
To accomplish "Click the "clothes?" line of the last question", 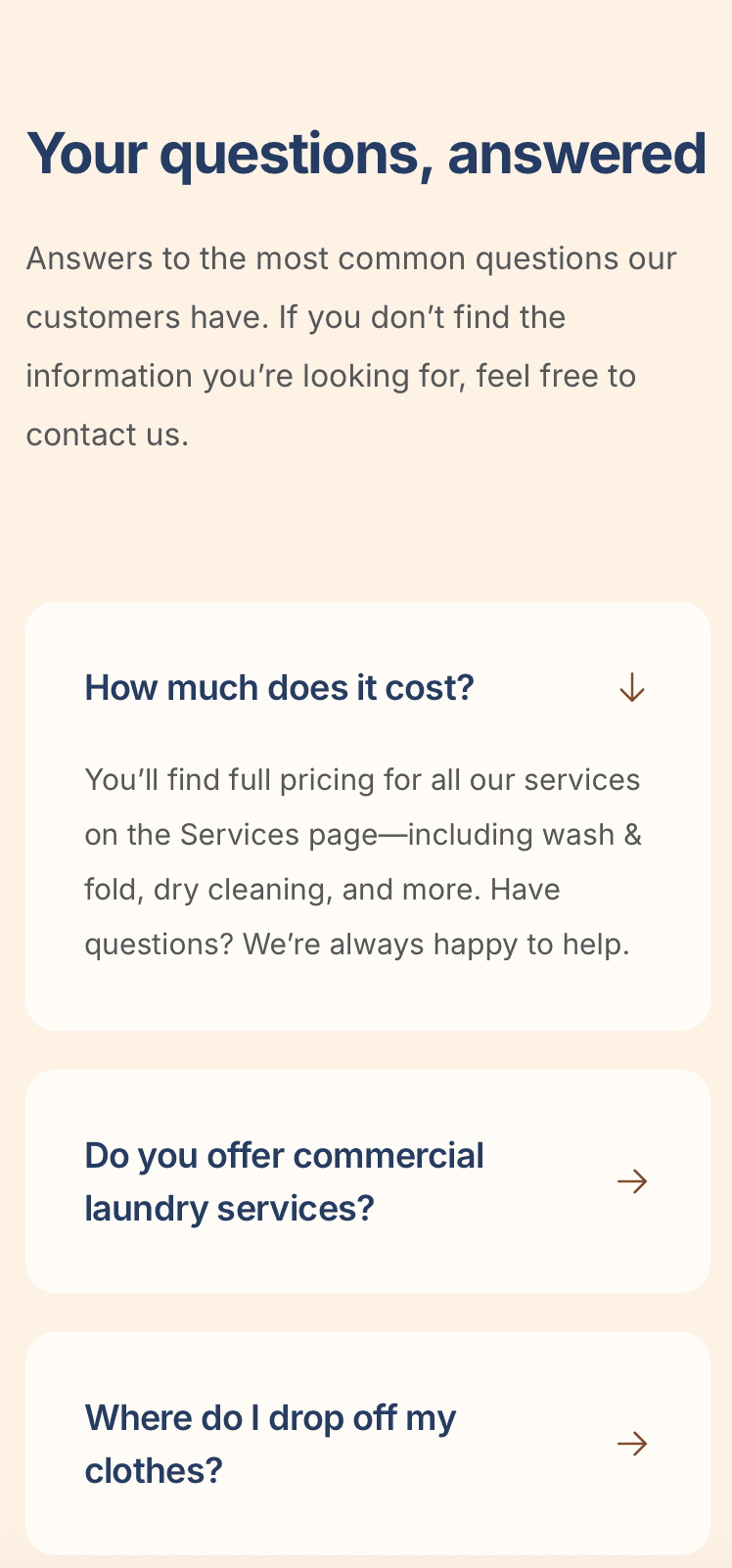I will [x=154, y=1471].
